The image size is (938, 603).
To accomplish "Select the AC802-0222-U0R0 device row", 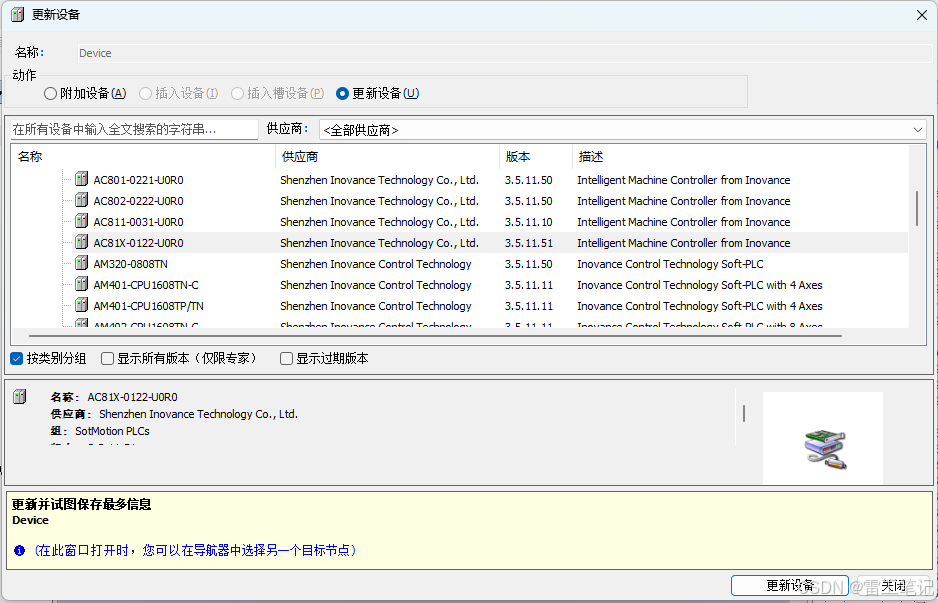I will click(489, 200).
